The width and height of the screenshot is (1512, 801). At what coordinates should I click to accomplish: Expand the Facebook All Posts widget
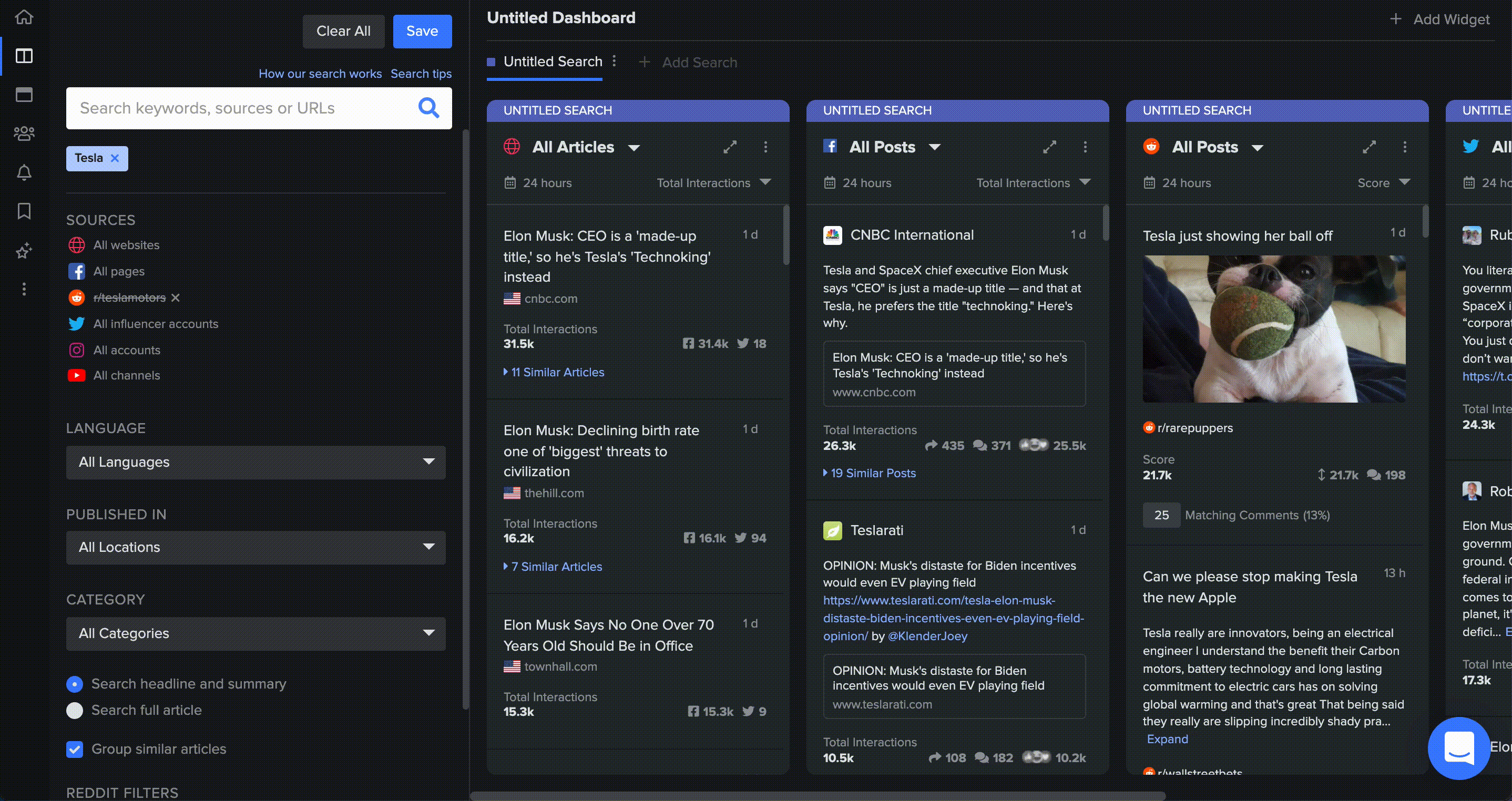tap(1049, 147)
